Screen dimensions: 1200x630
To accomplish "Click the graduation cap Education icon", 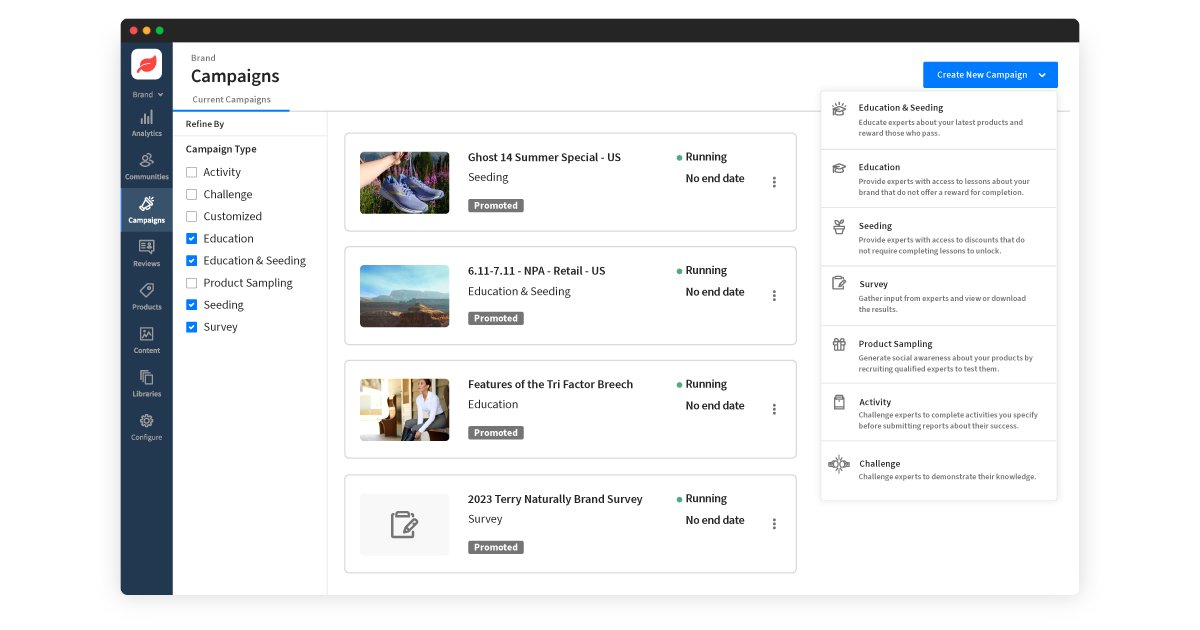I will click(839, 168).
